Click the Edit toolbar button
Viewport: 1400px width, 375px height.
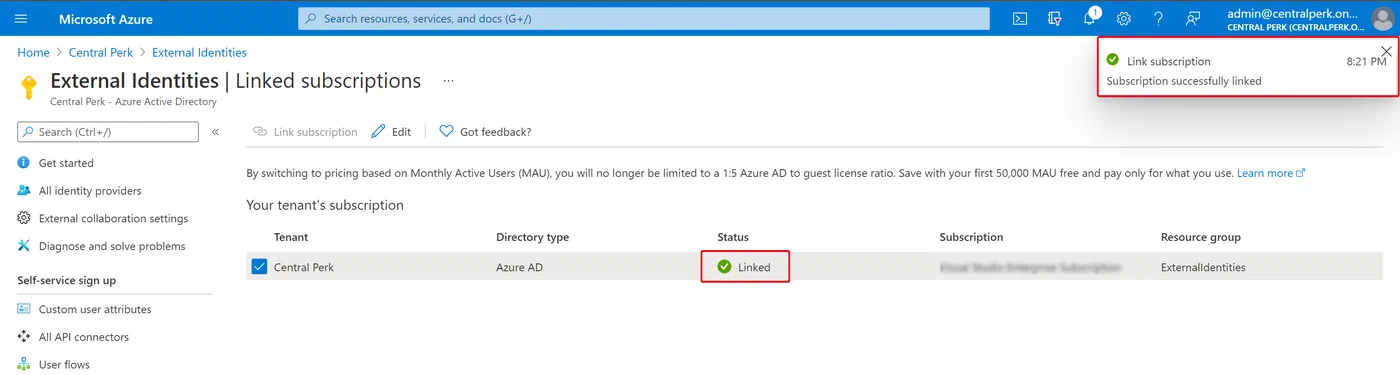[x=391, y=132]
